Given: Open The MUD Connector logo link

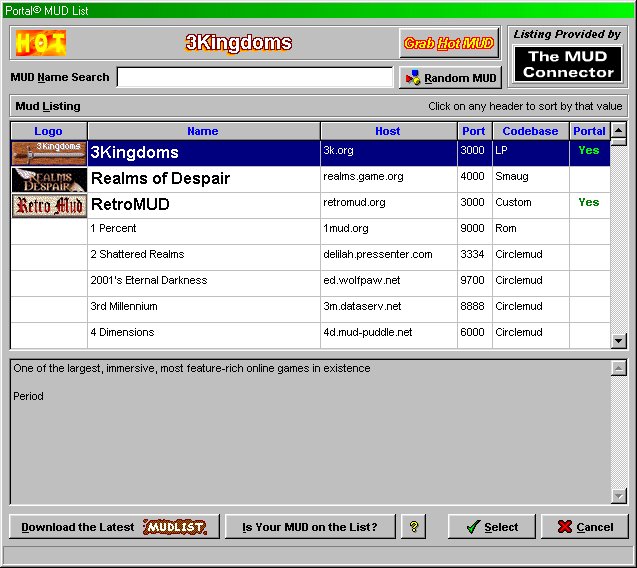Looking at the screenshot, I should click(568, 64).
